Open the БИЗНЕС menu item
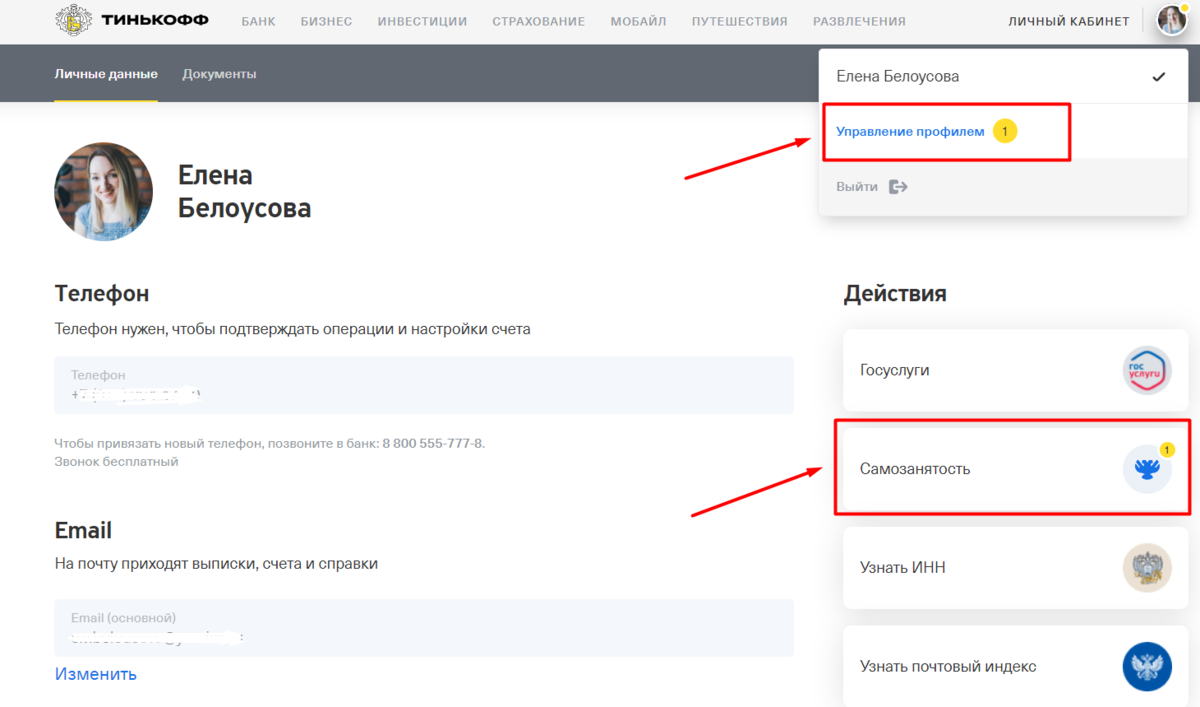The height and width of the screenshot is (707, 1200). click(326, 21)
